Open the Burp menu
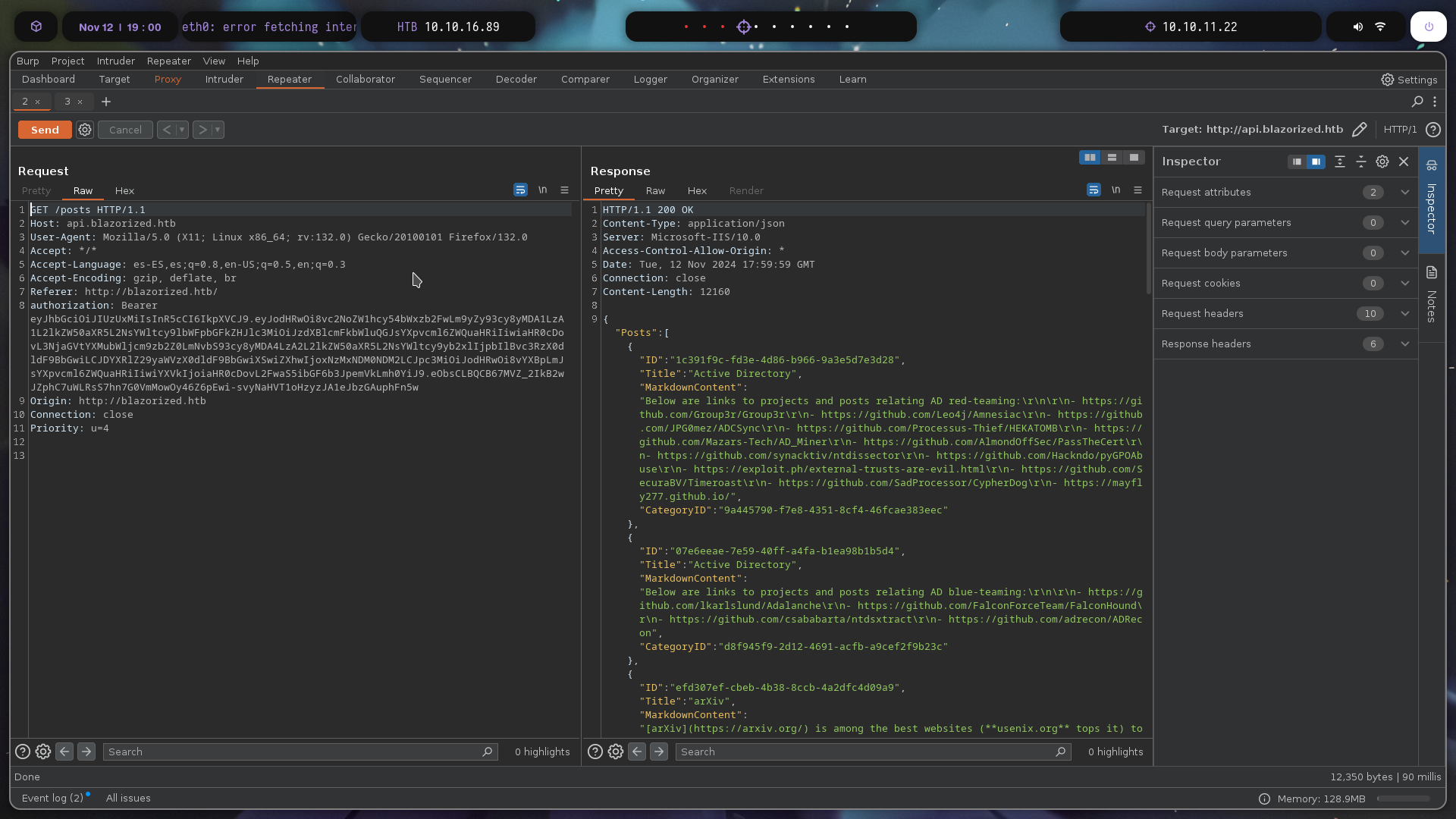 28,61
